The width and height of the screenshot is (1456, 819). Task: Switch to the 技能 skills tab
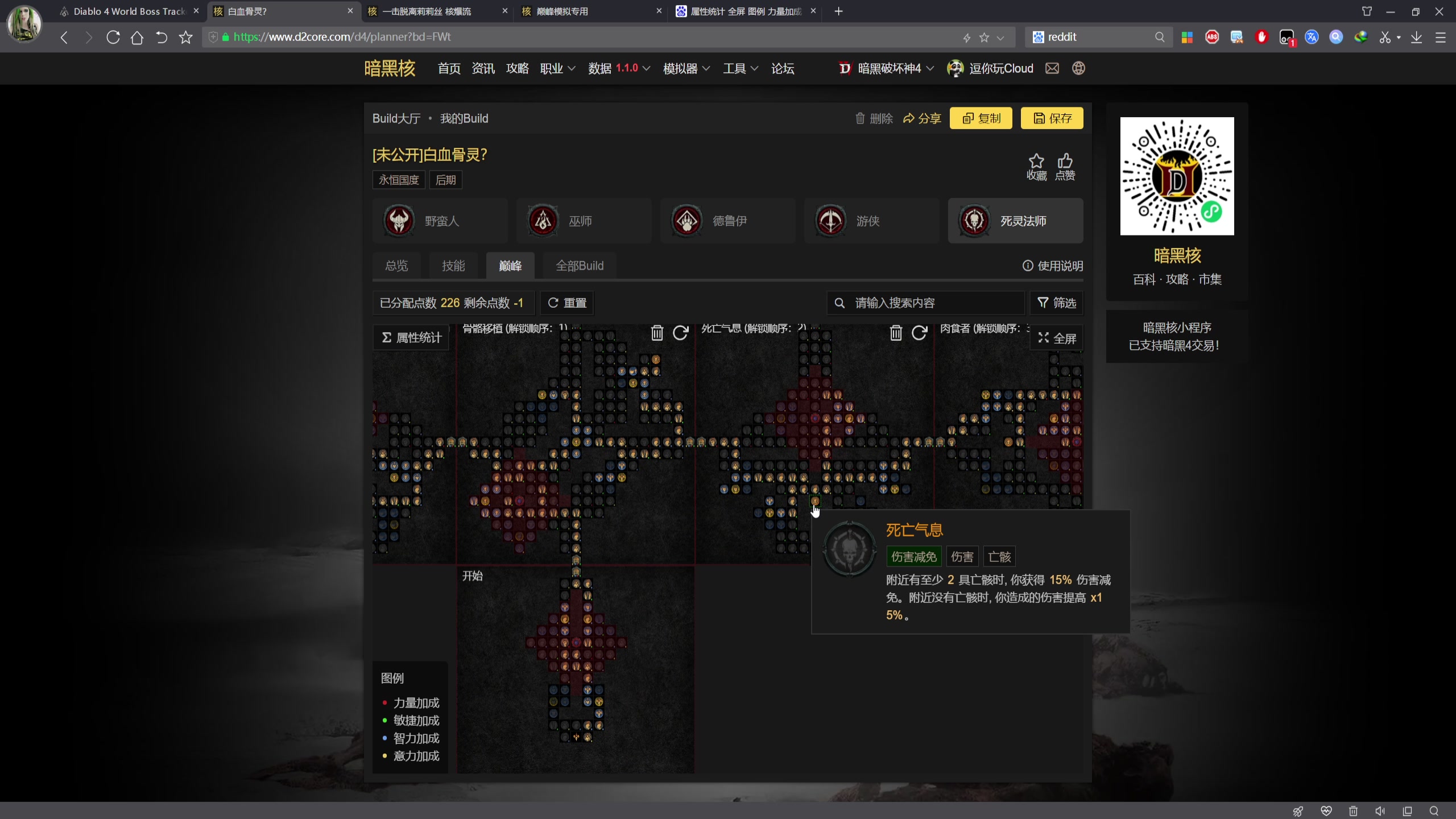[453, 266]
